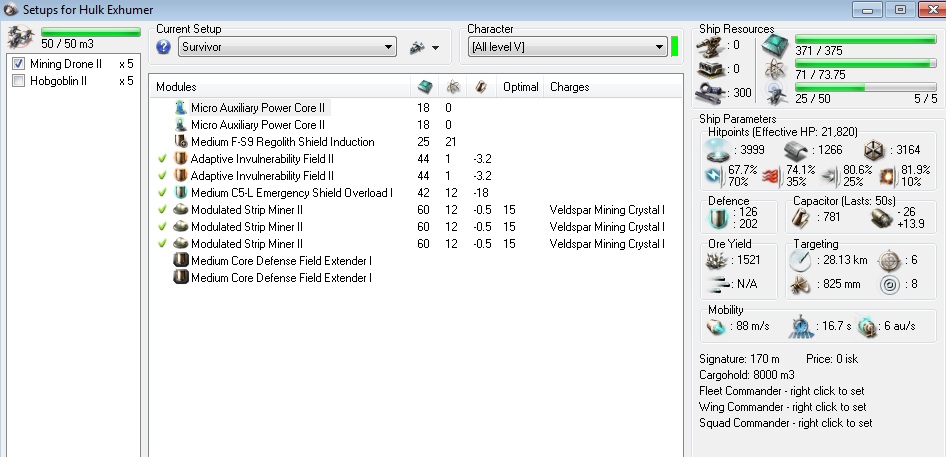Click the capacitor capacity icon showing 781
946x457 pixels.
799,217
